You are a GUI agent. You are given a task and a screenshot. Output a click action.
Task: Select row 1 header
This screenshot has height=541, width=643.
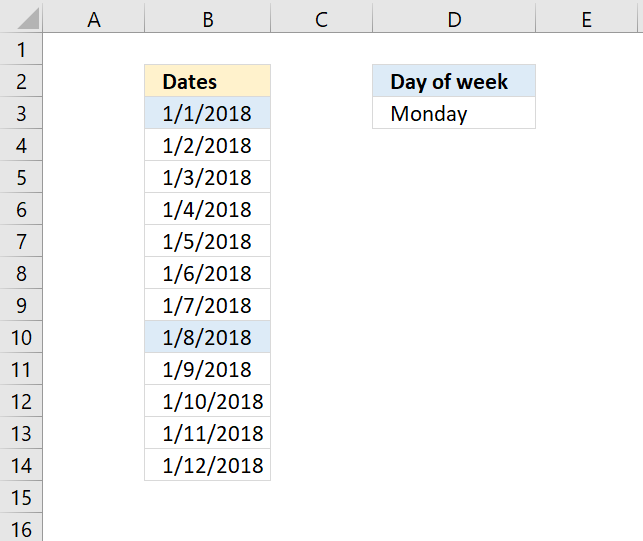[x=21, y=49]
